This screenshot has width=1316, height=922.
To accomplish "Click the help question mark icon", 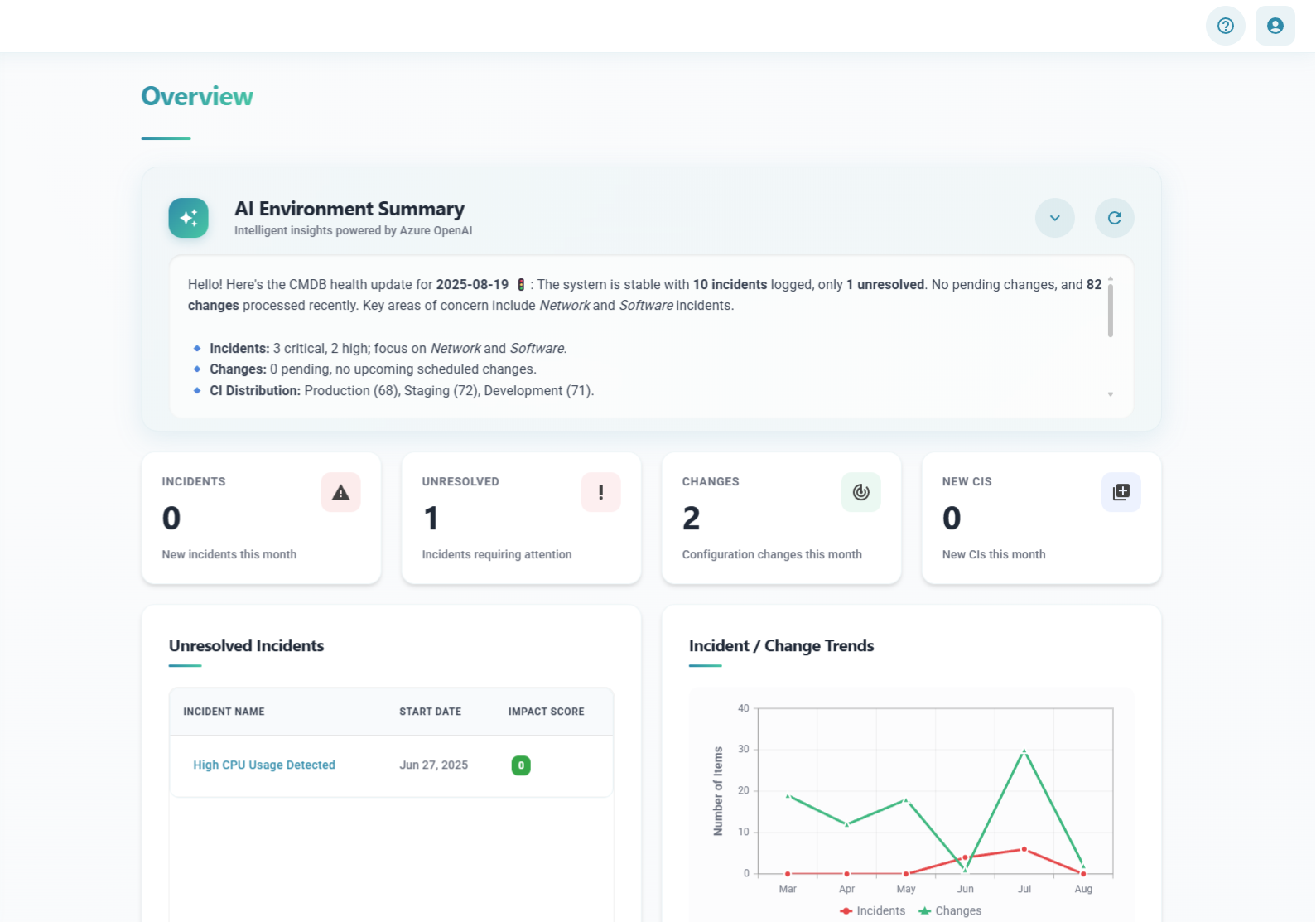I will click(1225, 26).
